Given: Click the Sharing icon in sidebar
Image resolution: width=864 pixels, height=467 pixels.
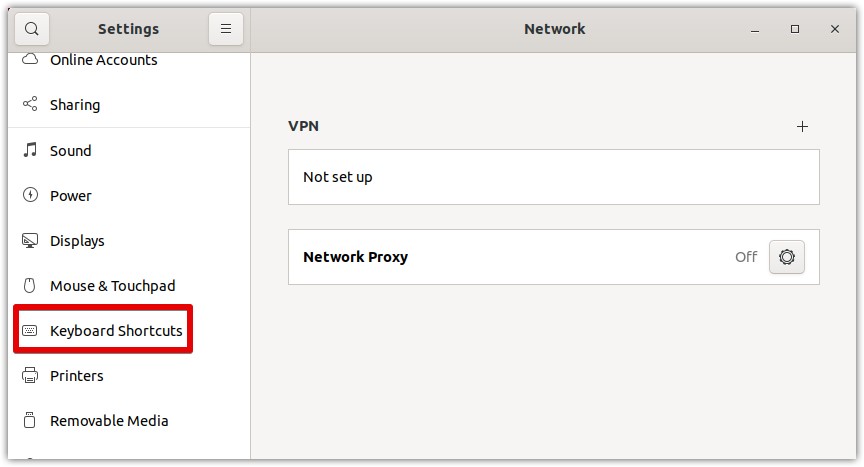Looking at the screenshot, I should [x=30, y=105].
